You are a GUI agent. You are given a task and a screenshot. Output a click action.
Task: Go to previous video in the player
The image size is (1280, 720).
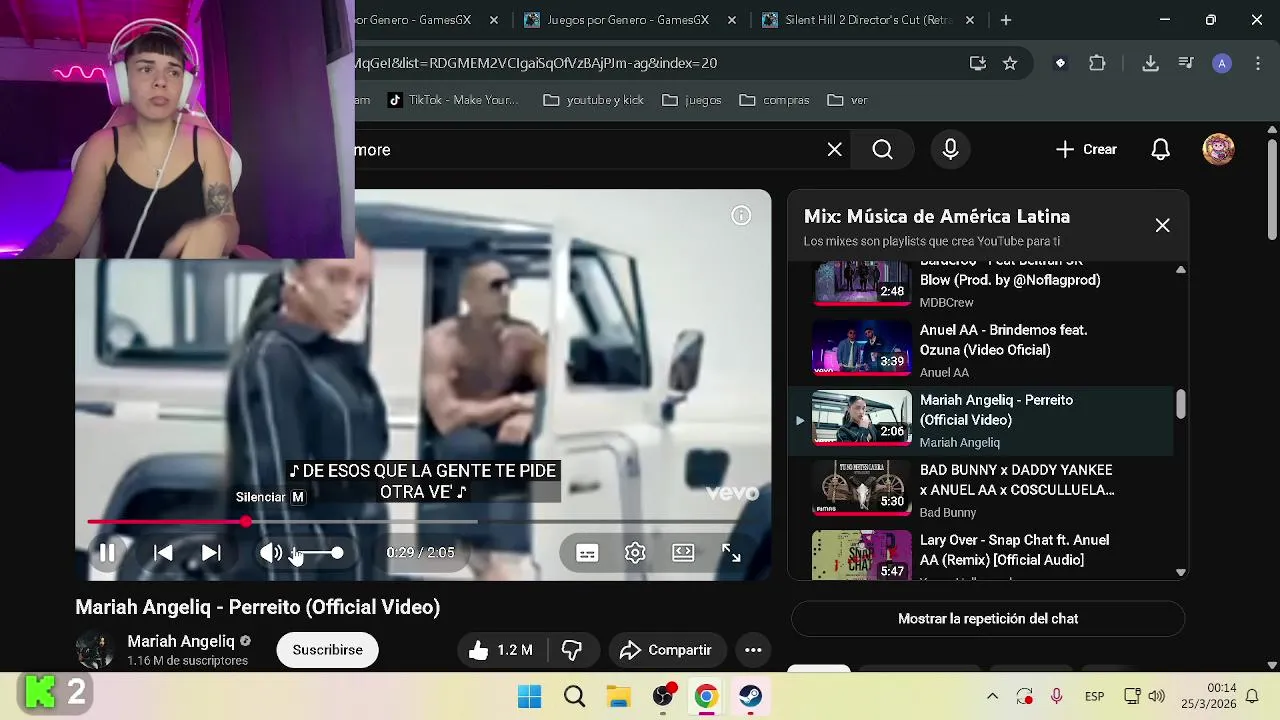(x=163, y=553)
